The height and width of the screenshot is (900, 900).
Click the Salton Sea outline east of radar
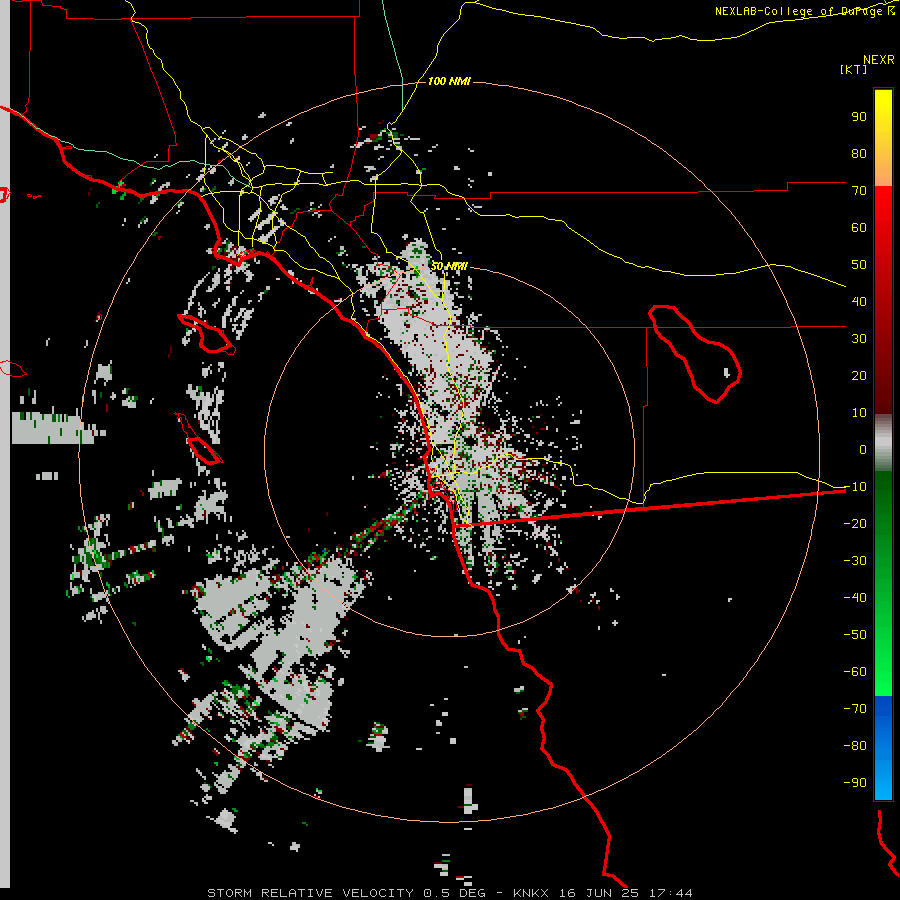(695, 354)
